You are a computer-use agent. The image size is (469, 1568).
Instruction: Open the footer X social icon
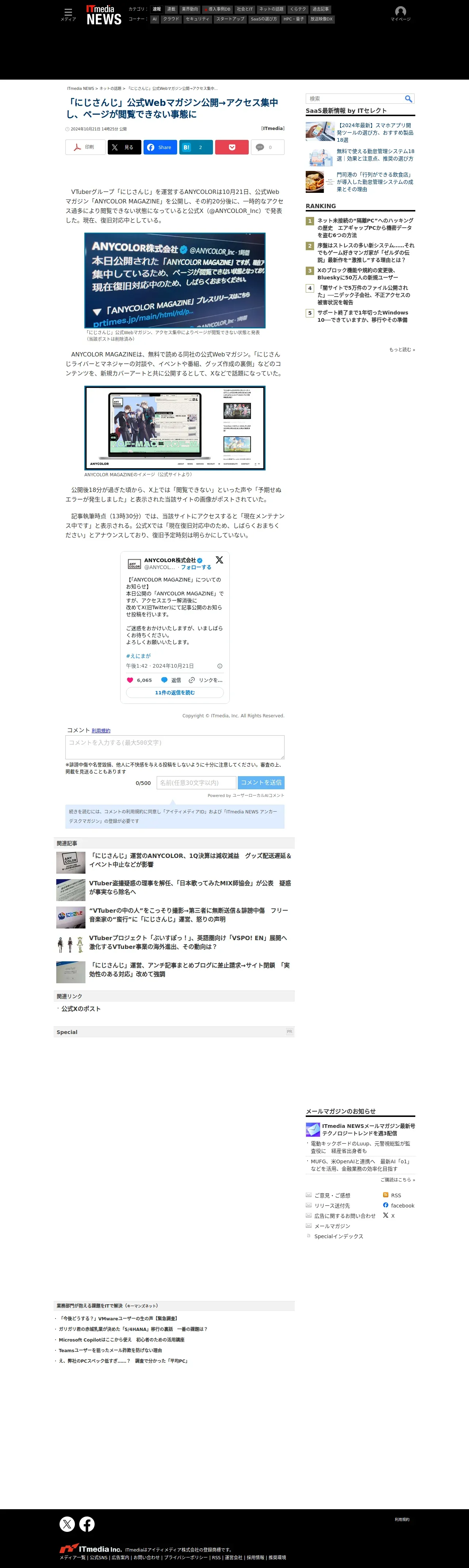tap(67, 1524)
